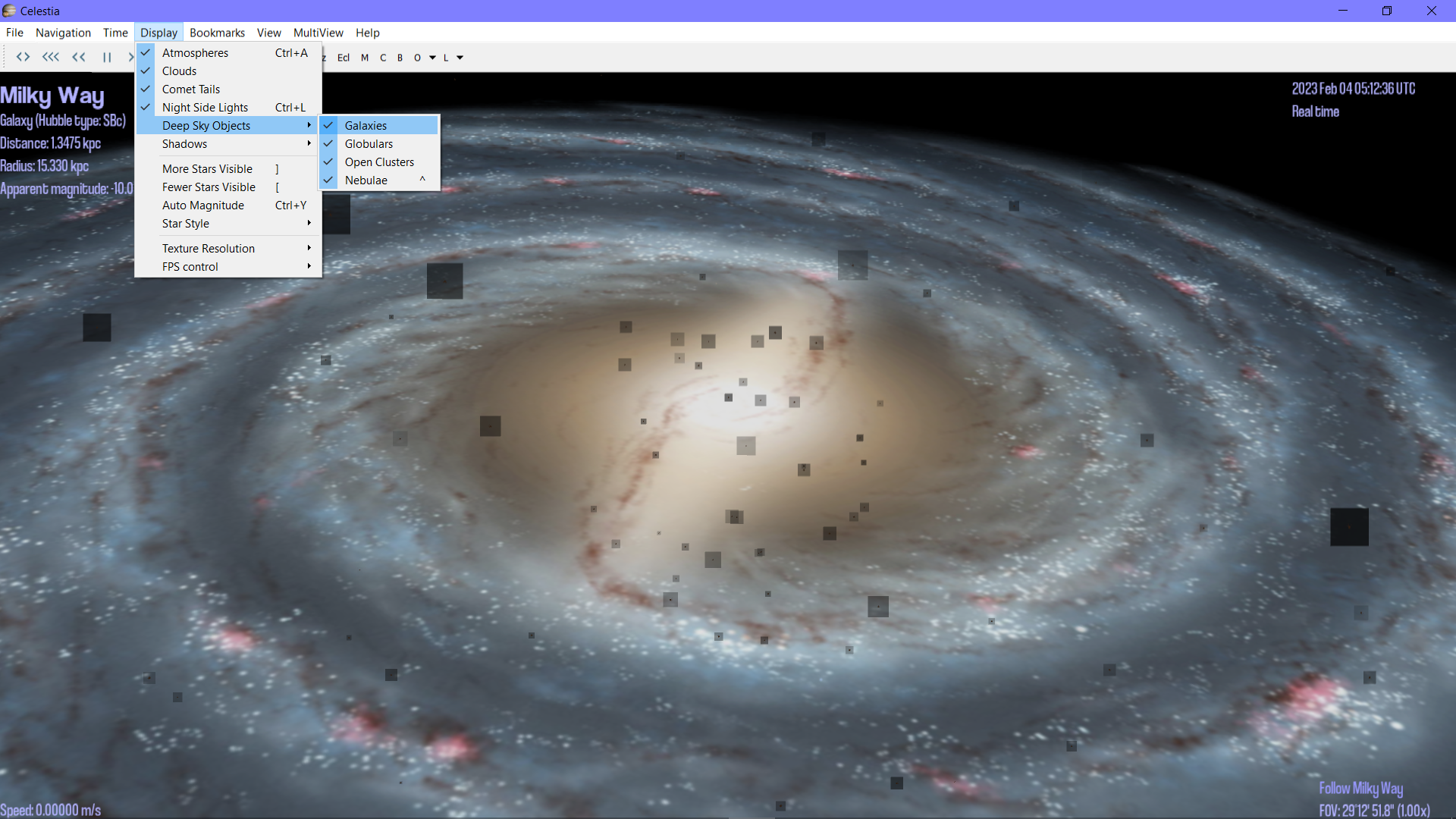Click the Galaxy Hubble type SBc text
The image size is (1456, 819).
(x=63, y=121)
